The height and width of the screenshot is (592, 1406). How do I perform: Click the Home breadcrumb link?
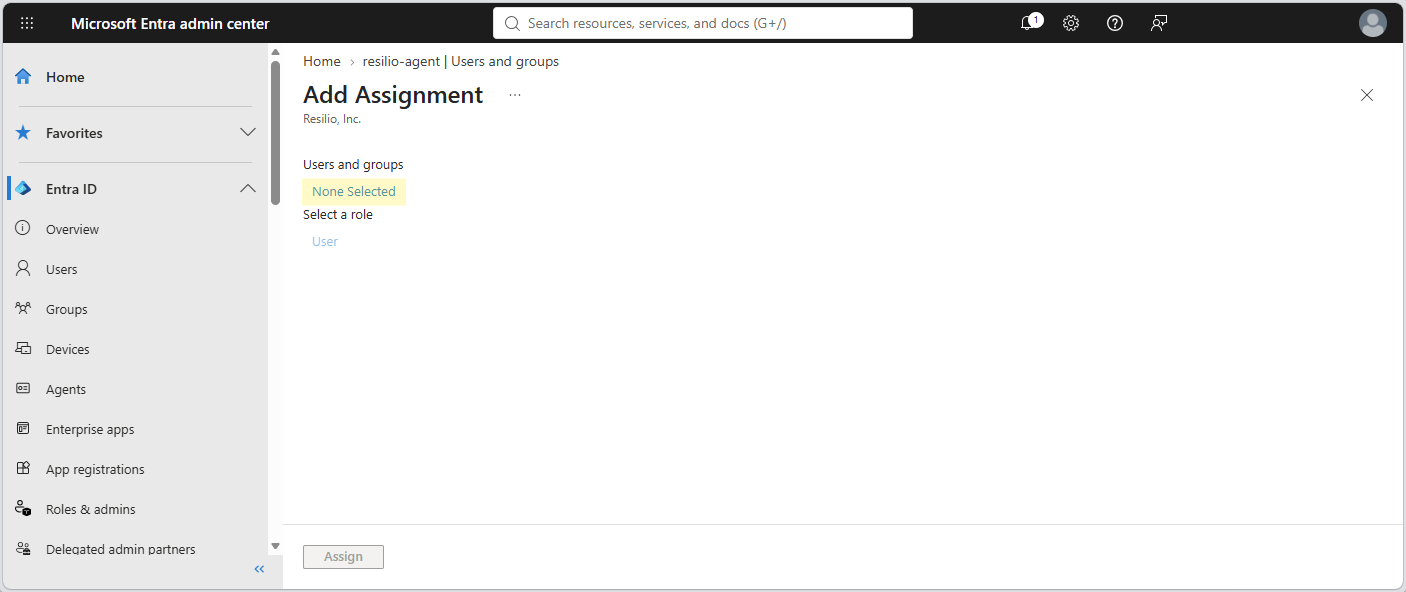click(x=322, y=61)
